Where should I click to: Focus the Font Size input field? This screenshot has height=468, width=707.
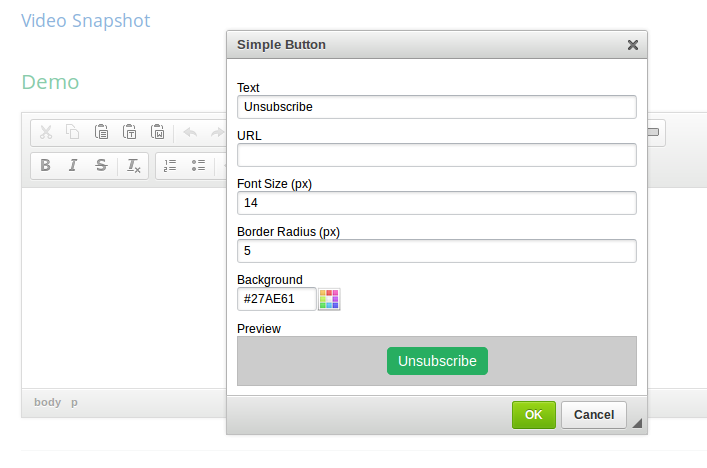click(437, 203)
